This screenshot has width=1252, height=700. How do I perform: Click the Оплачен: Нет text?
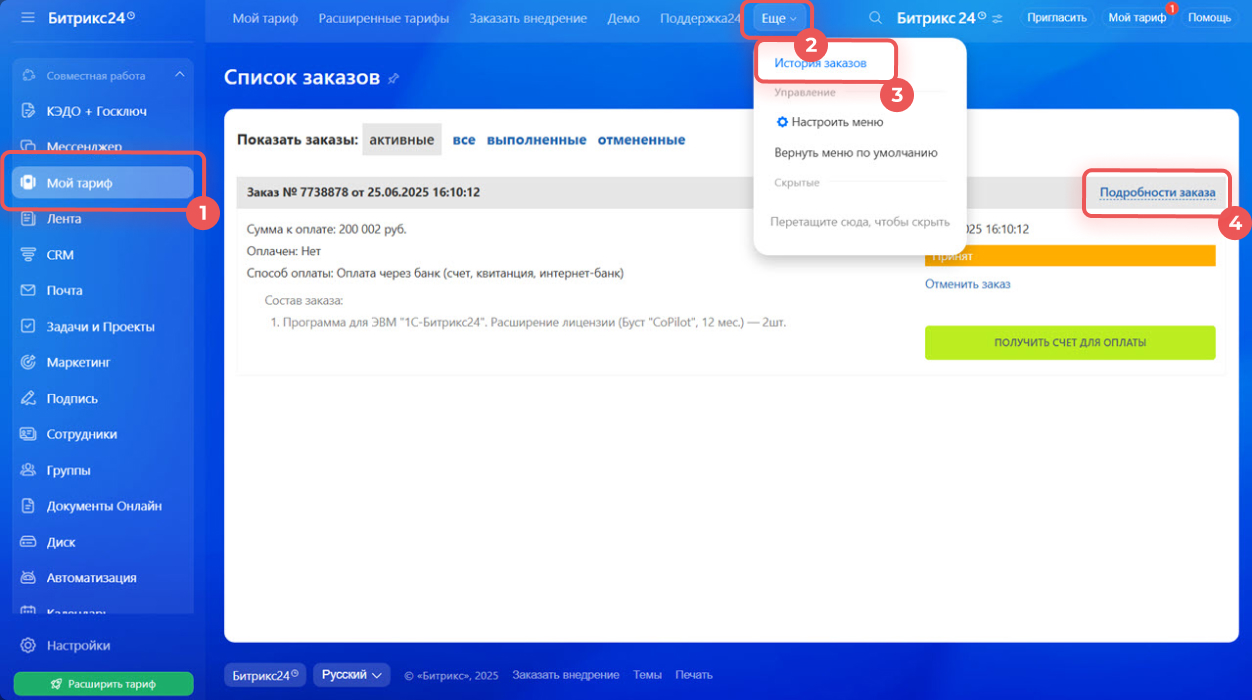click(284, 251)
